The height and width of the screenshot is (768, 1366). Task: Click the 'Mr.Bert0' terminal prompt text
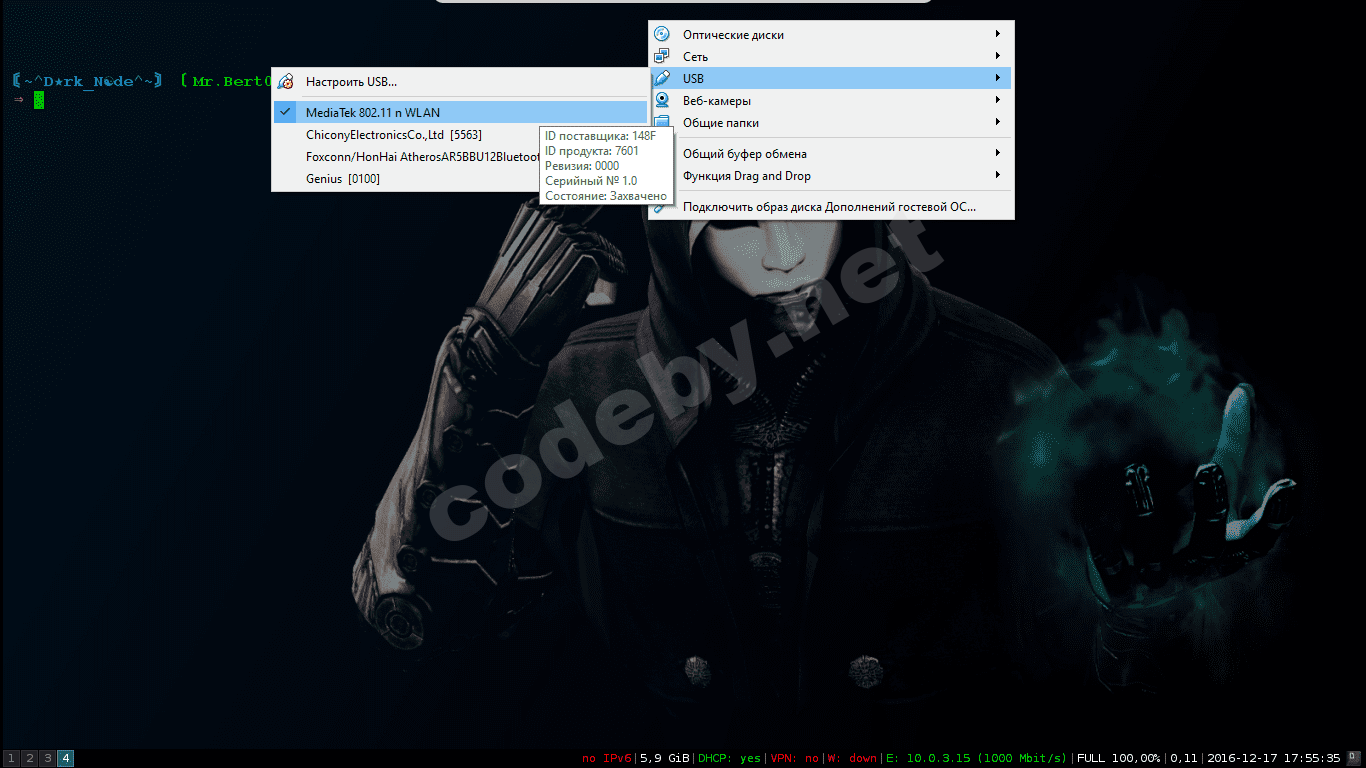click(x=232, y=81)
